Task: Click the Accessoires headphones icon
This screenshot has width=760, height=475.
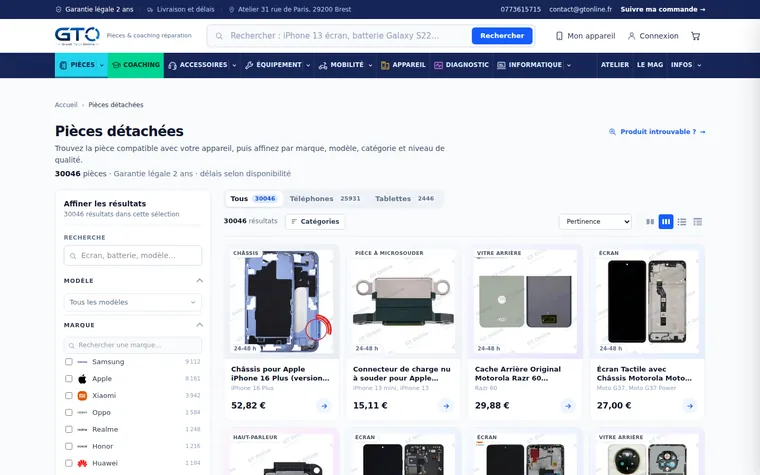Action: point(172,65)
